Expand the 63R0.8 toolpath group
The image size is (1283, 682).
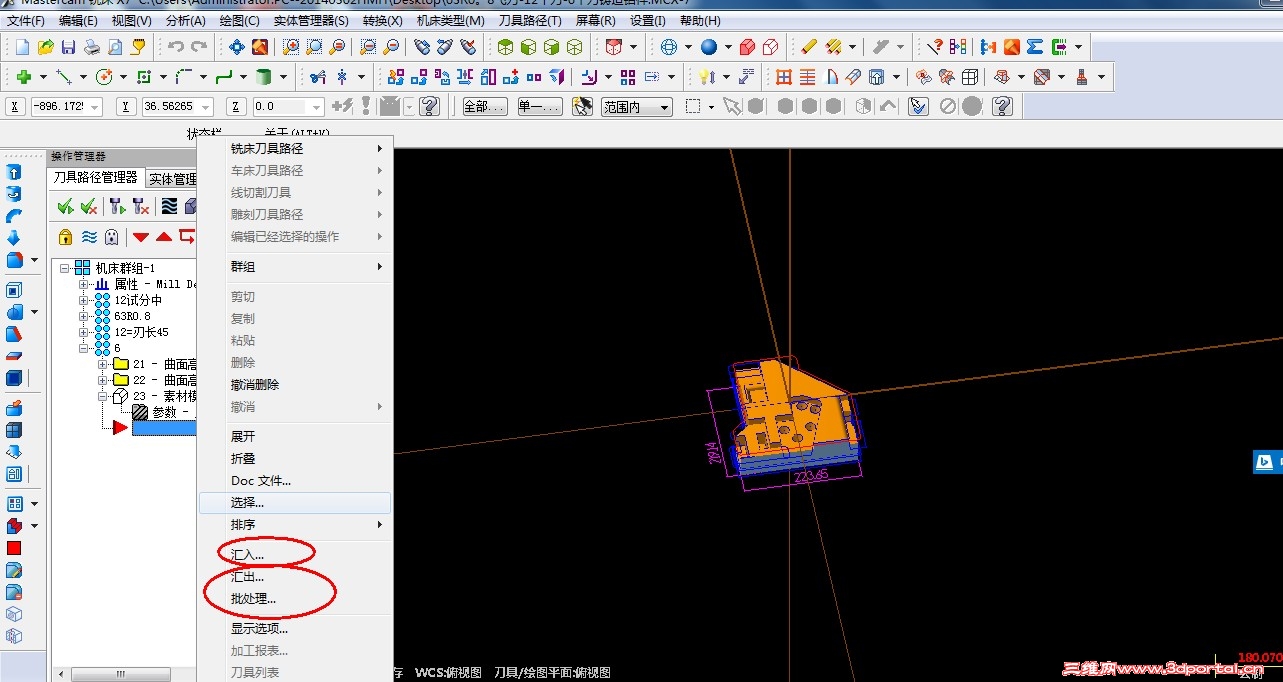click(x=85, y=316)
